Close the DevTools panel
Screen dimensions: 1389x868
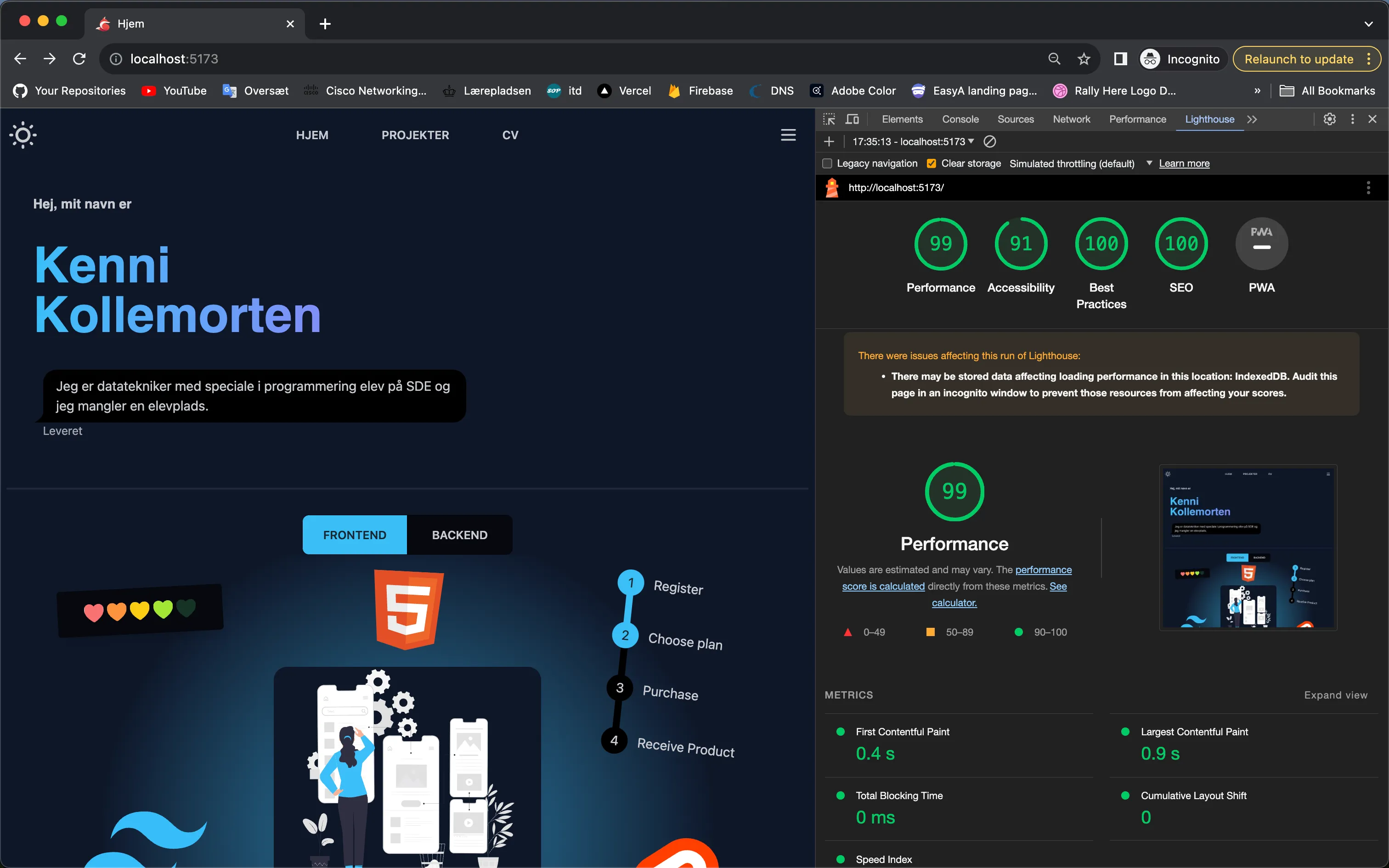click(x=1372, y=119)
